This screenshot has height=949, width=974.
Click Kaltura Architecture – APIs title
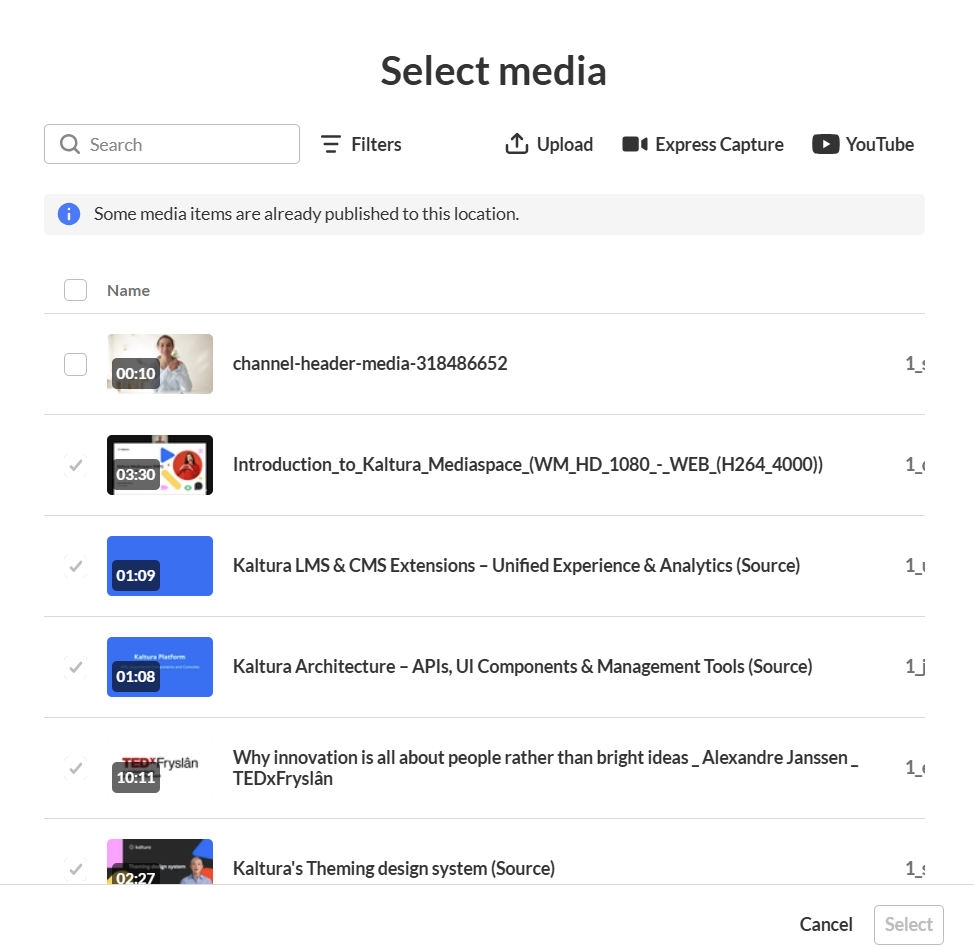click(x=523, y=666)
